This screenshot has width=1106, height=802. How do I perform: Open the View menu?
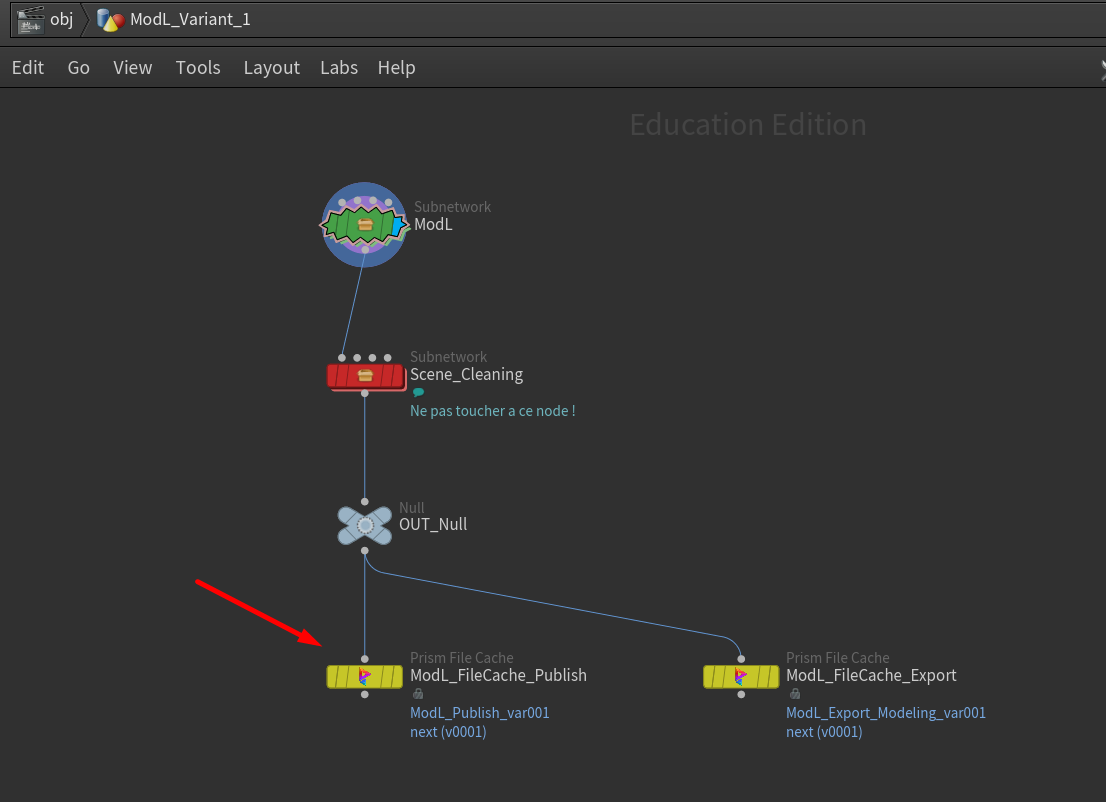pyautogui.click(x=133, y=68)
